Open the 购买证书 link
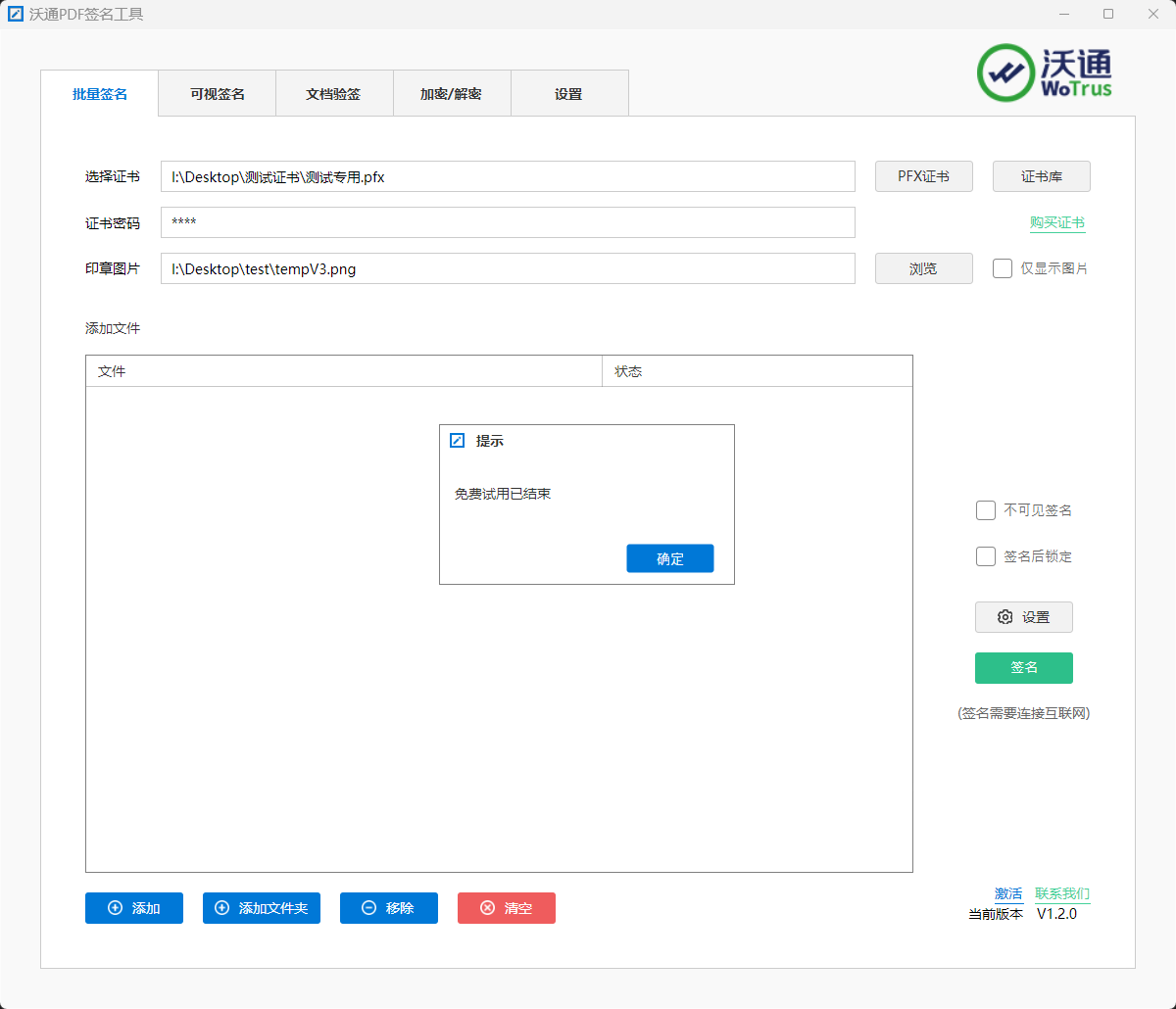 point(1056,222)
